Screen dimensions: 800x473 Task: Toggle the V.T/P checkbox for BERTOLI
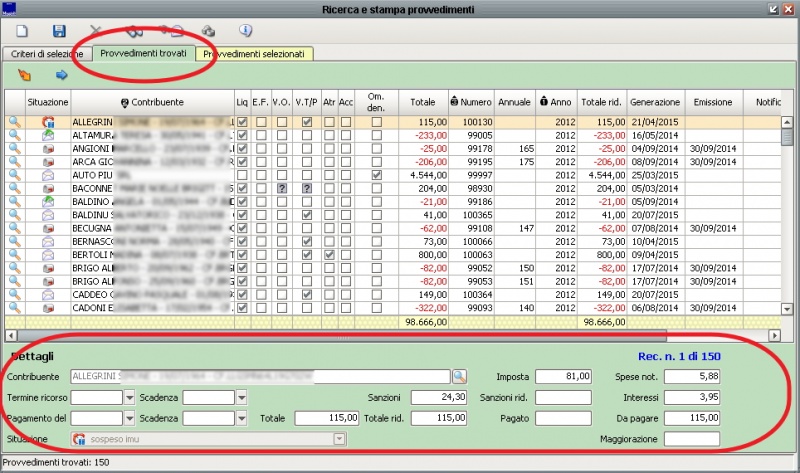308,256
